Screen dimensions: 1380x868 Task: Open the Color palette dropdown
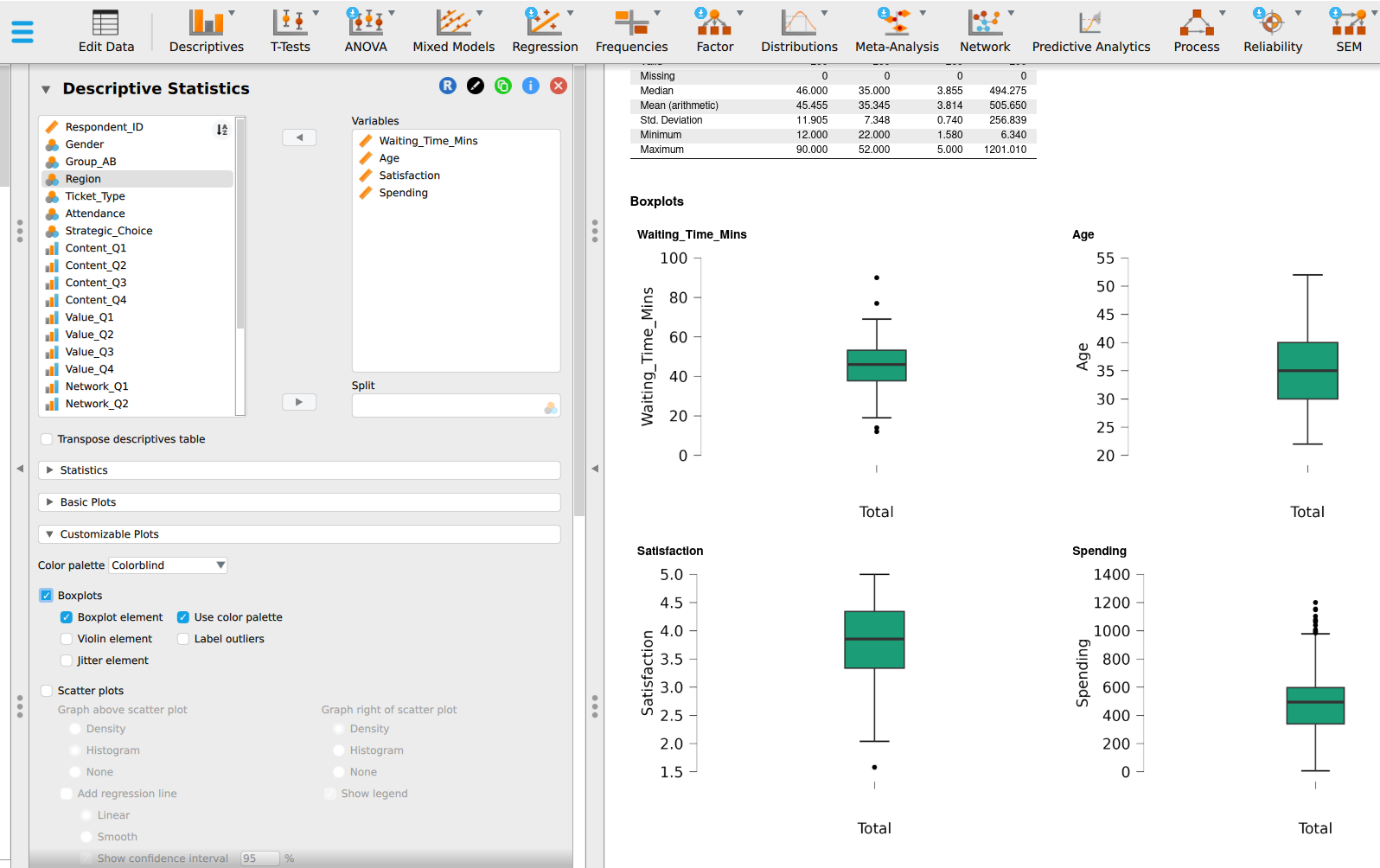(169, 565)
